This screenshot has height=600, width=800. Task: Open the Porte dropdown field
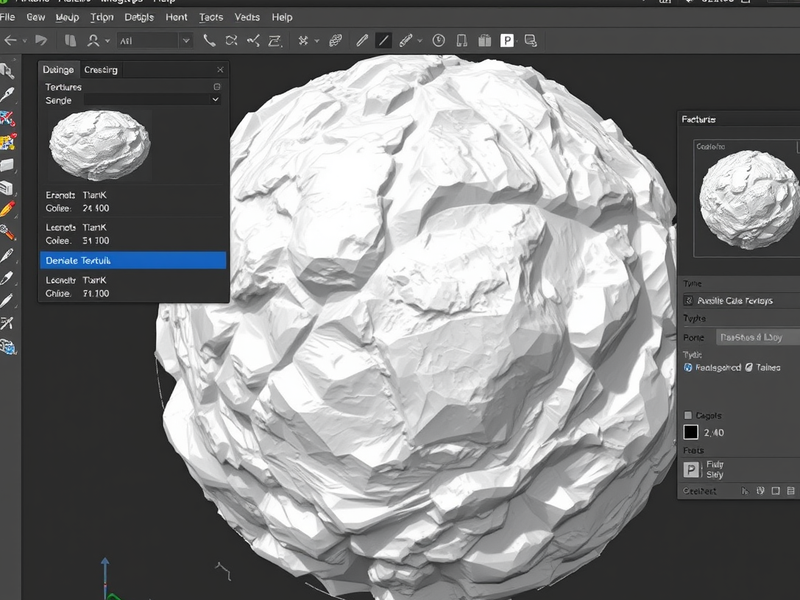(x=758, y=337)
